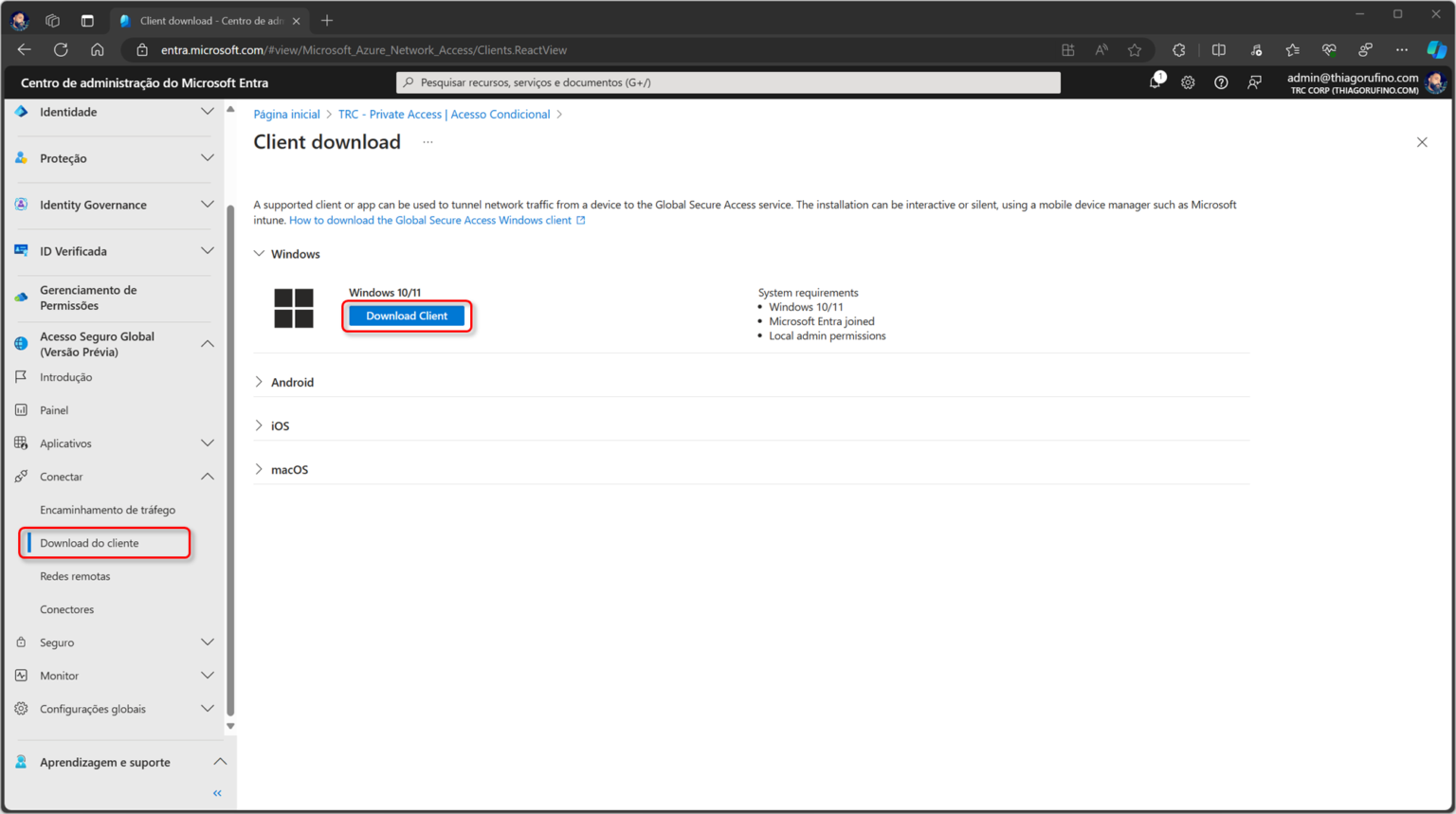
Task: Click the Download Client button
Action: (x=407, y=315)
